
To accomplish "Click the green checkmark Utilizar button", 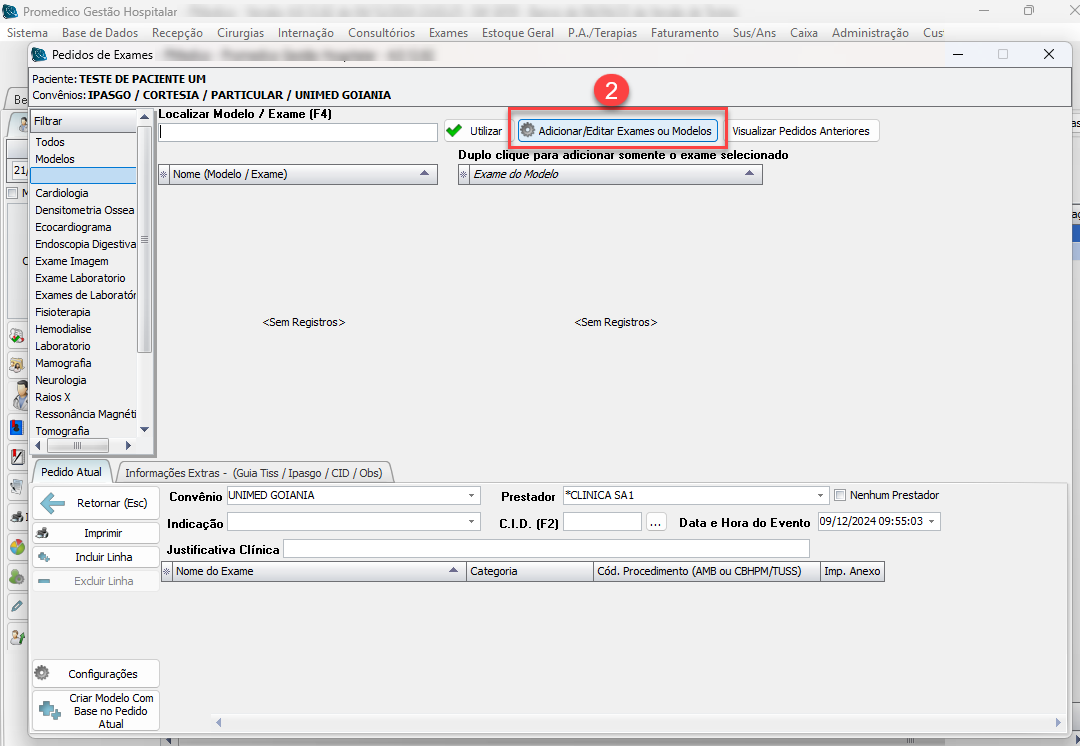I will 475,131.
